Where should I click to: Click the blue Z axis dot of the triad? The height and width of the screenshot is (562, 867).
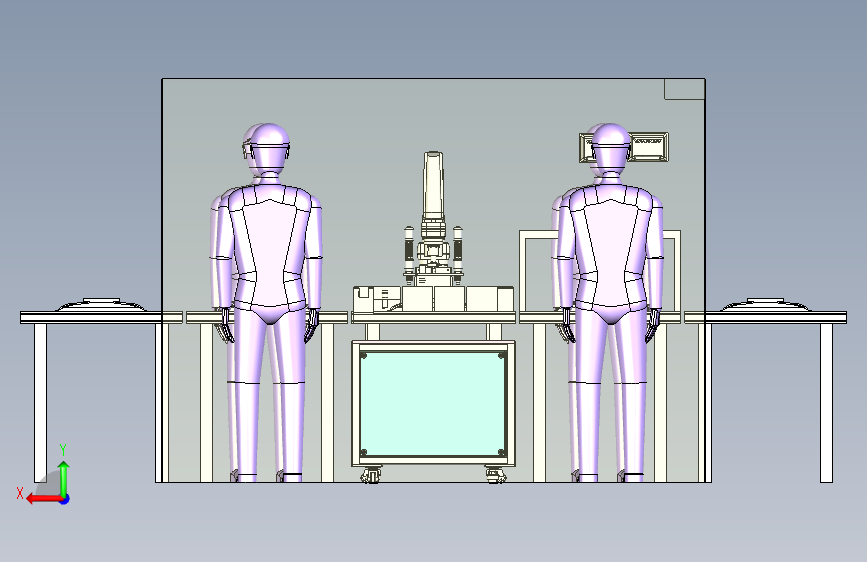65,499
